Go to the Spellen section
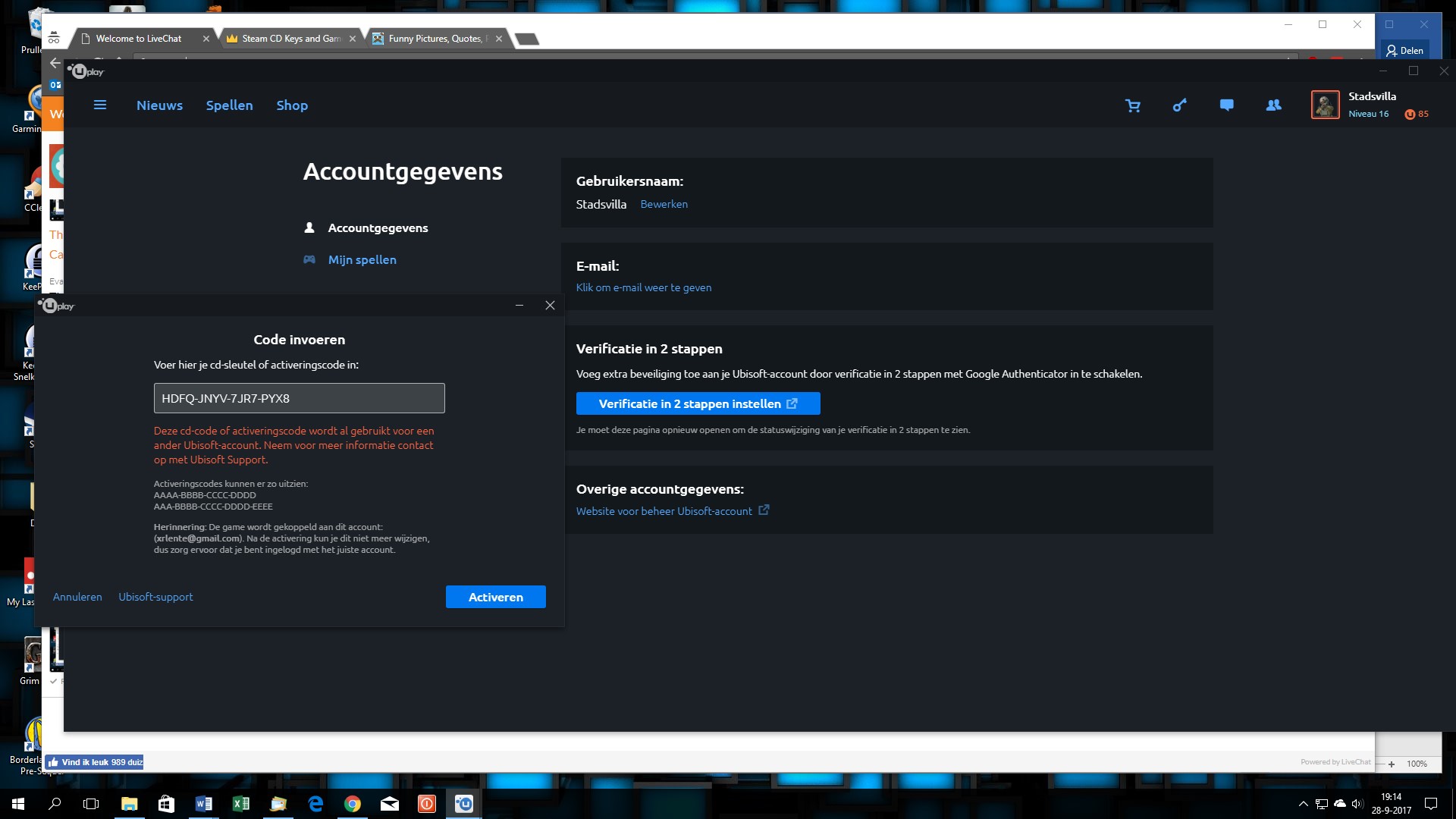Screen dimensions: 1456x819 coord(229,105)
